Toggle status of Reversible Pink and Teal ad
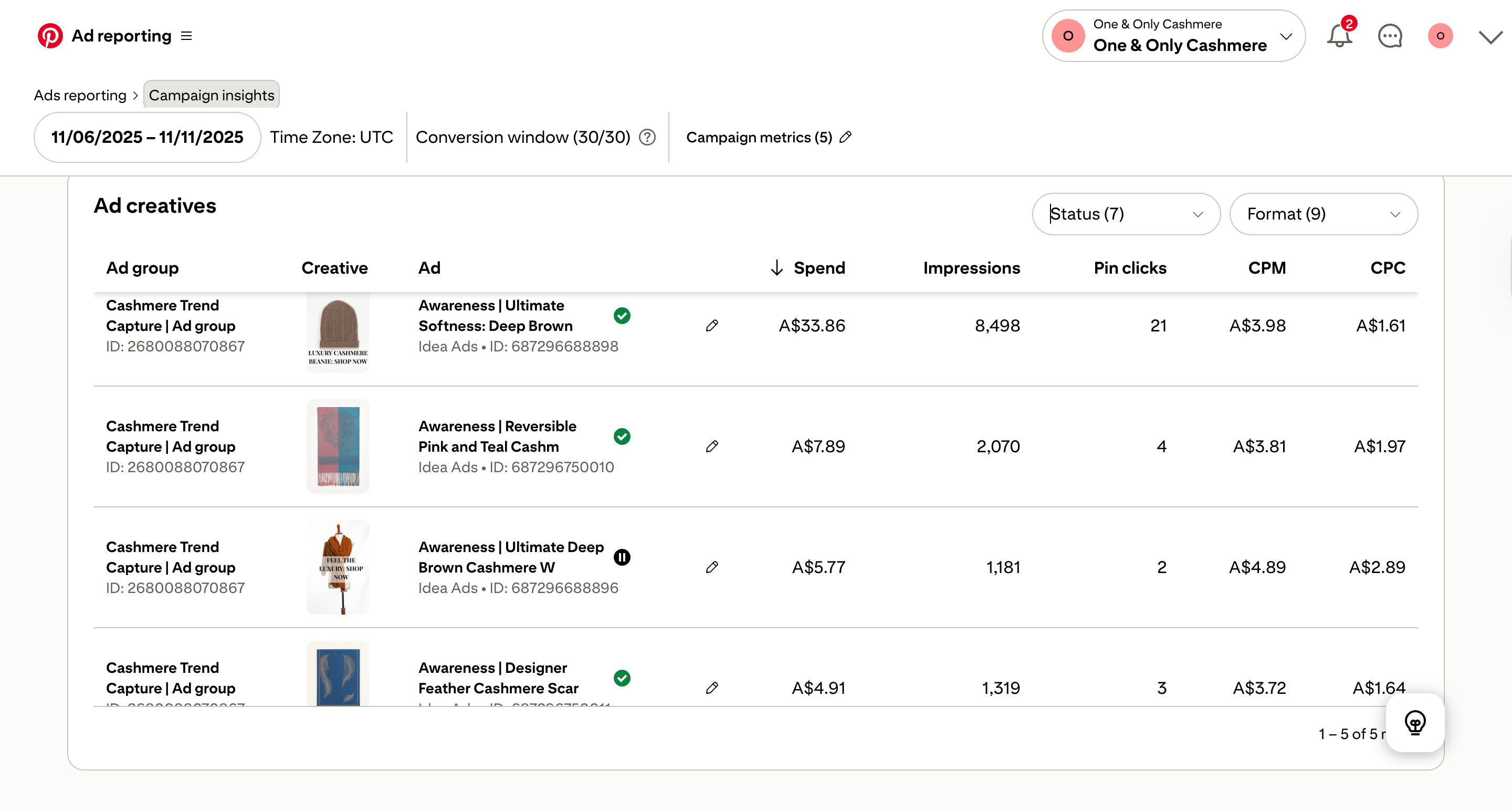The width and height of the screenshot is (1512, 811). (x=622, y=436)
